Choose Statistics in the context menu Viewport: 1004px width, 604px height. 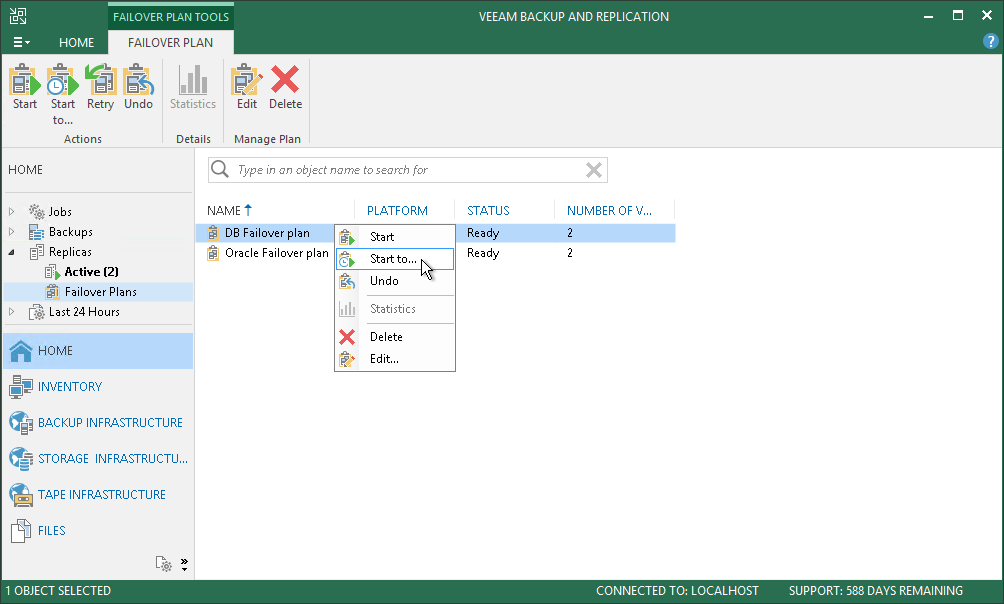point(395,309)
